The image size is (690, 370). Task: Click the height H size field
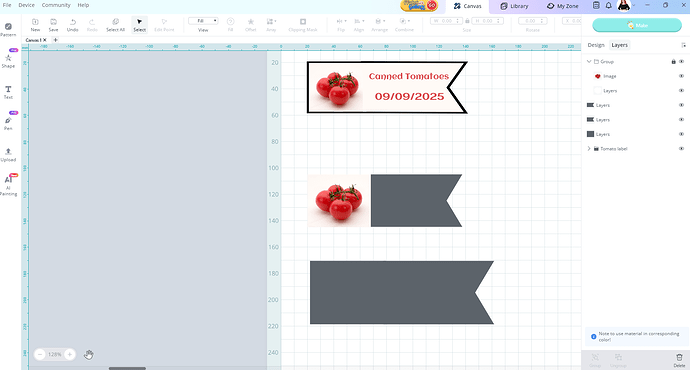coord(487,21)
